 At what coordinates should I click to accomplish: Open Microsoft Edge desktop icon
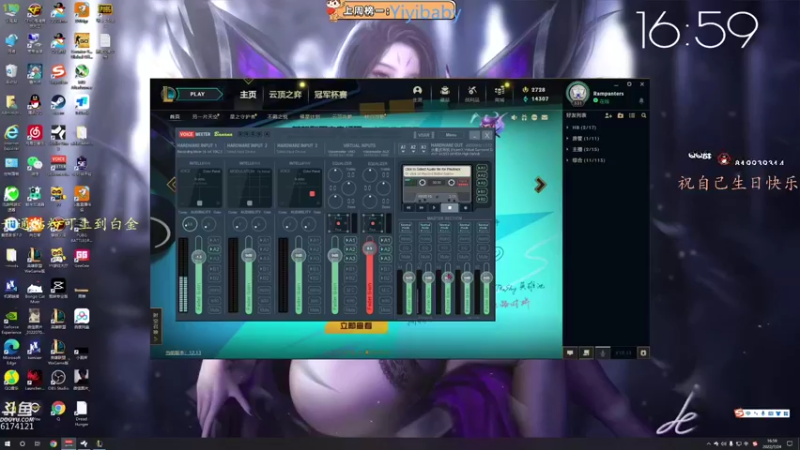point(11,351)
